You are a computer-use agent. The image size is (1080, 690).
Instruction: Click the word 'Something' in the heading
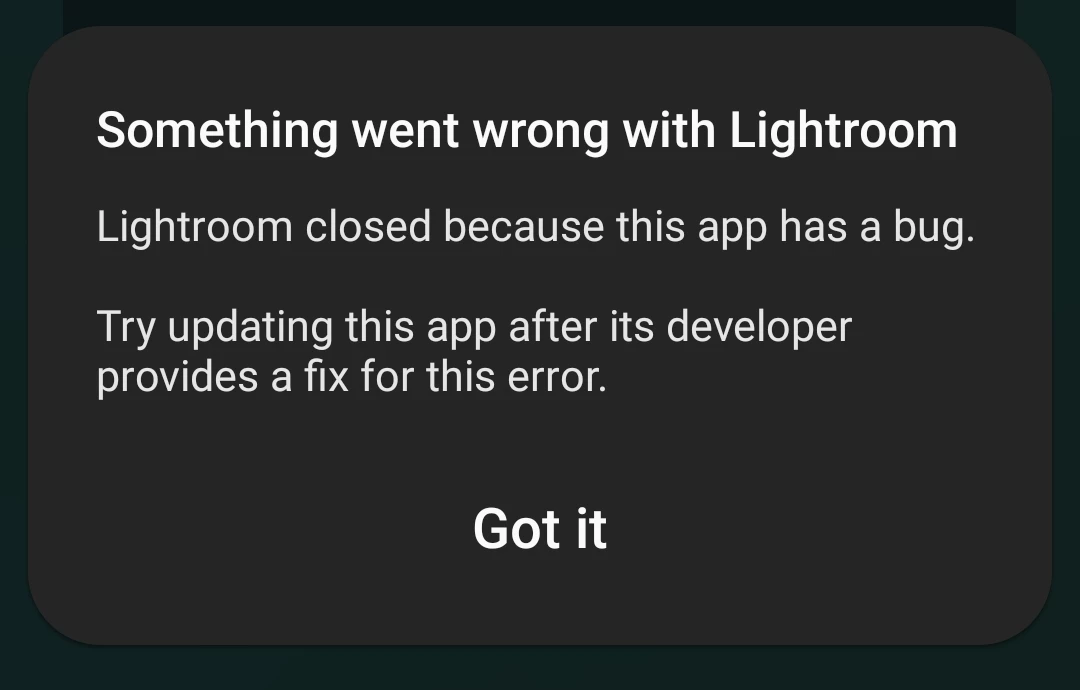pos(217,131)
